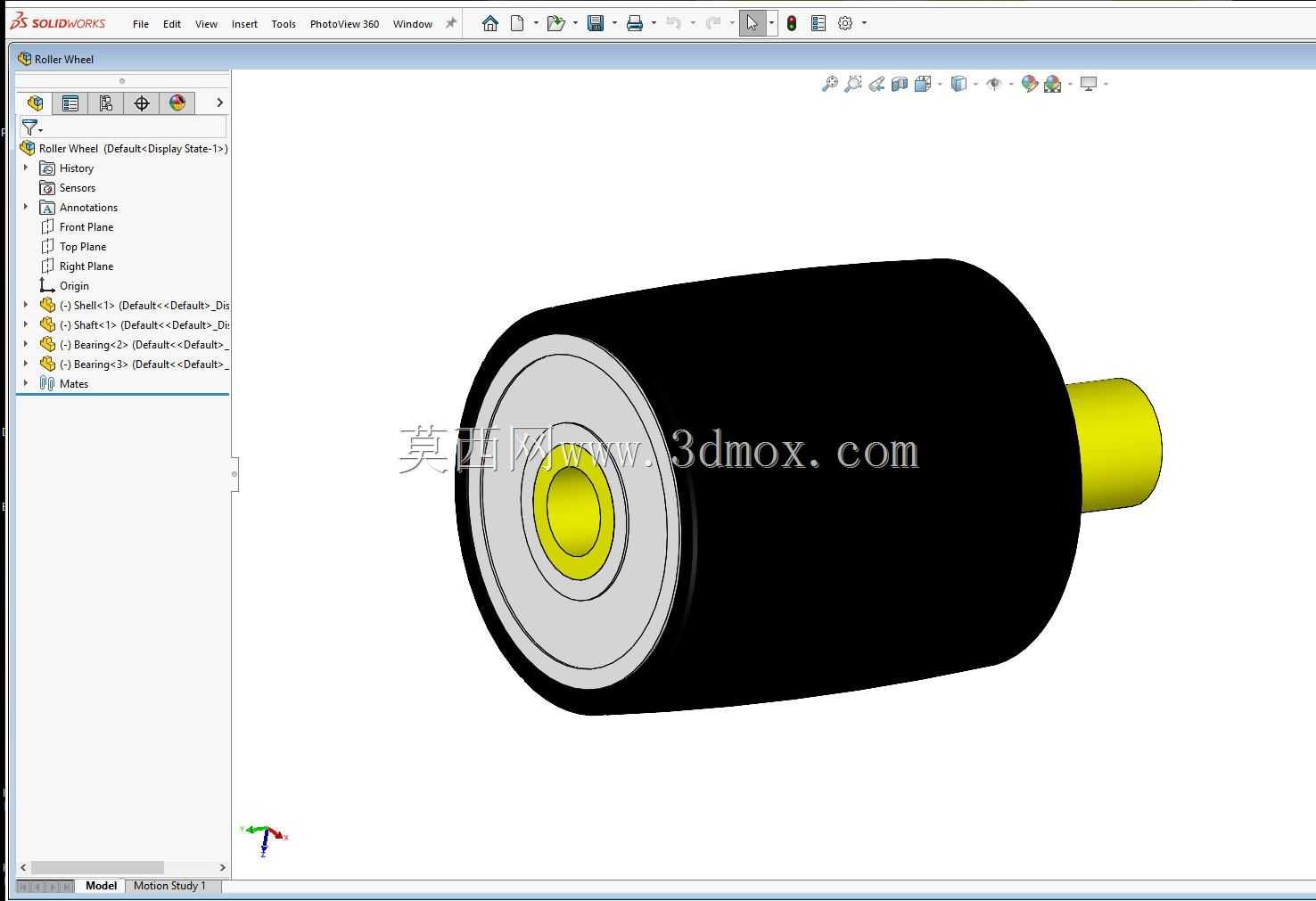
Task: Click the Apply Scene icon
Action: 1053,84
